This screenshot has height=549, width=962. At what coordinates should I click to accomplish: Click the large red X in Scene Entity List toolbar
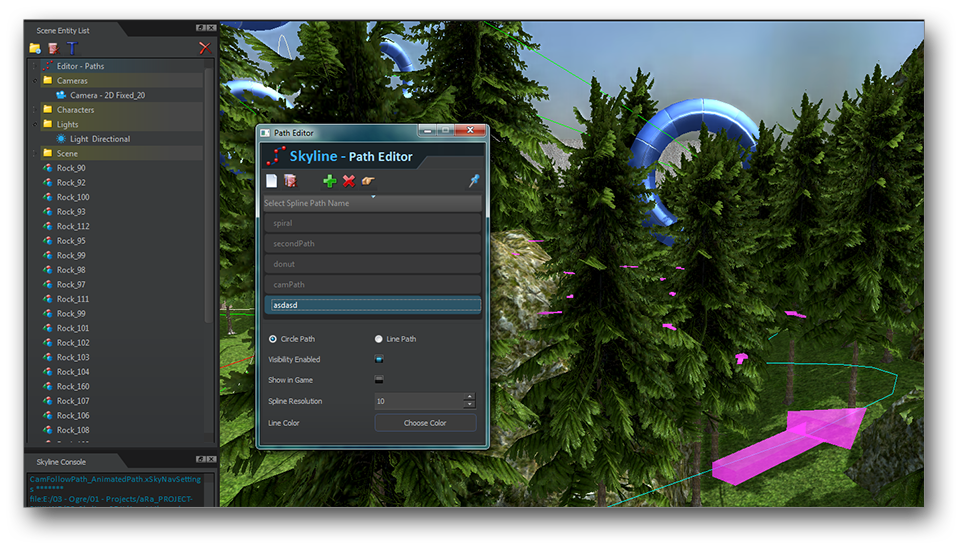pyautogui.click(x=205, y=48)
